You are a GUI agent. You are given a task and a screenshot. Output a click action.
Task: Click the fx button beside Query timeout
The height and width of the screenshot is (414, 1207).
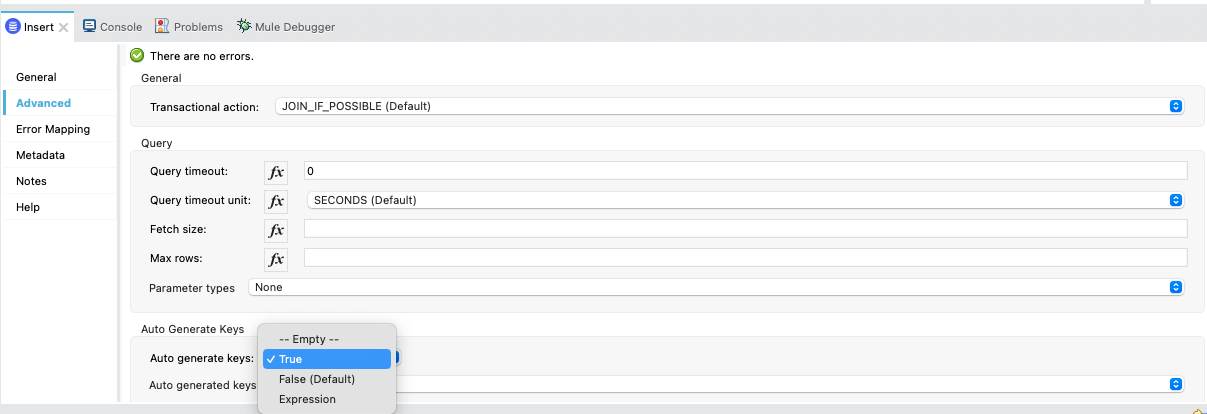(x=276, y=171)
